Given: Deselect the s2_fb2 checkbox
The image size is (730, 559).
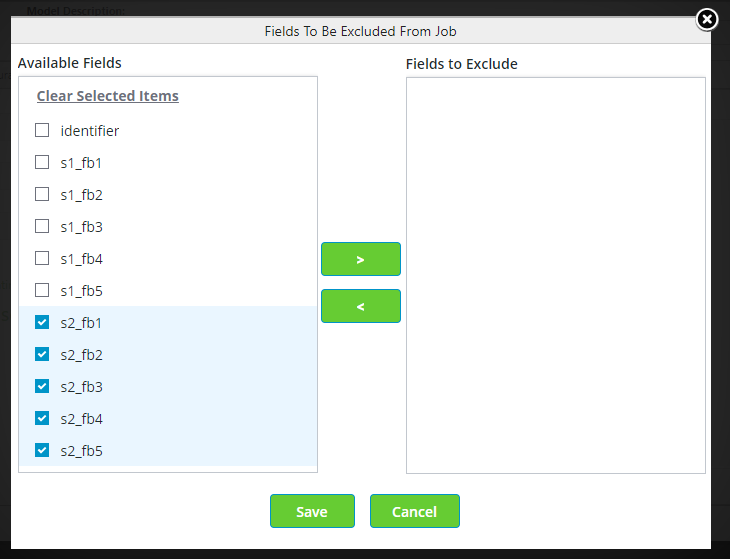Looking at the screenshot, I should pyautogui.click(x=42, y=354).
